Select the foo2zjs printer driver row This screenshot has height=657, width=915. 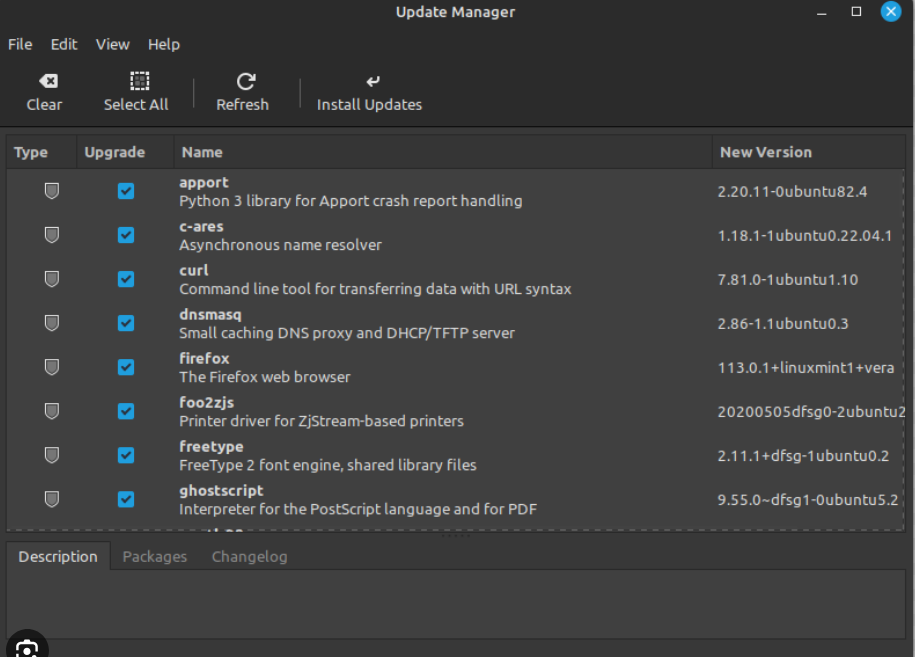coord(455,411)
